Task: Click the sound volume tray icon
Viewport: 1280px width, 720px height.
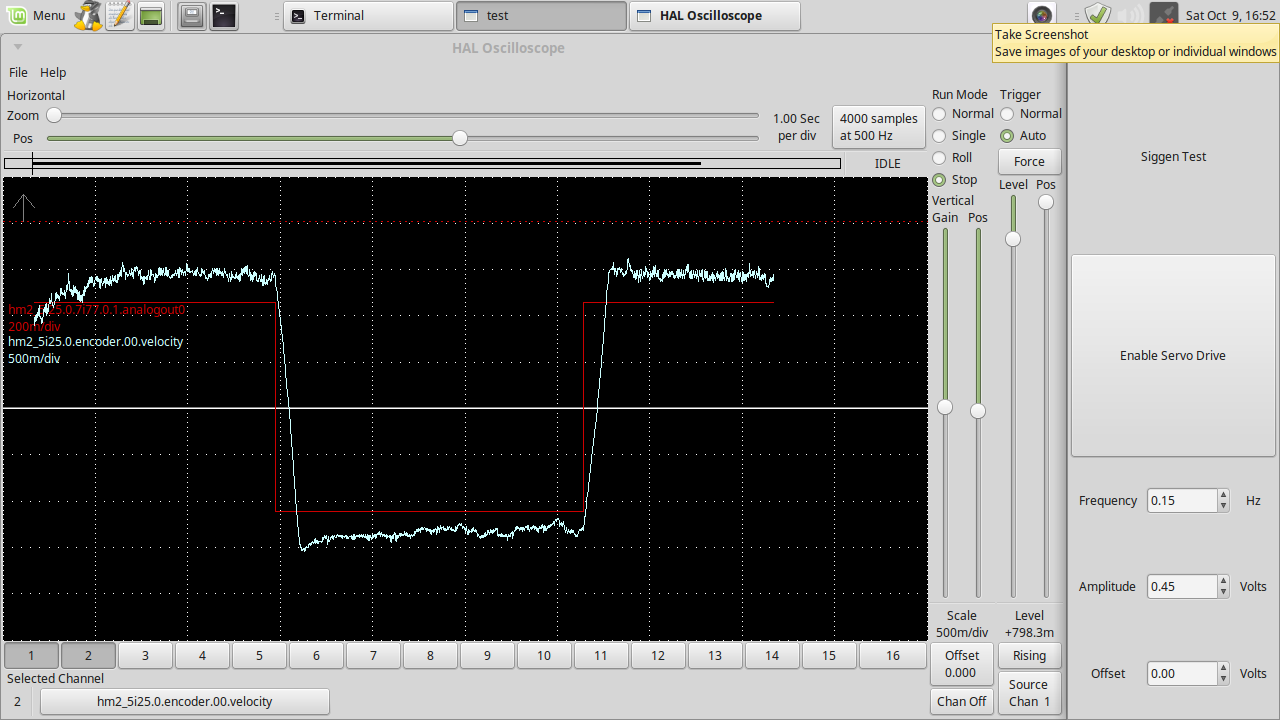Action: pyautogui.click(x=1131, y=14)
